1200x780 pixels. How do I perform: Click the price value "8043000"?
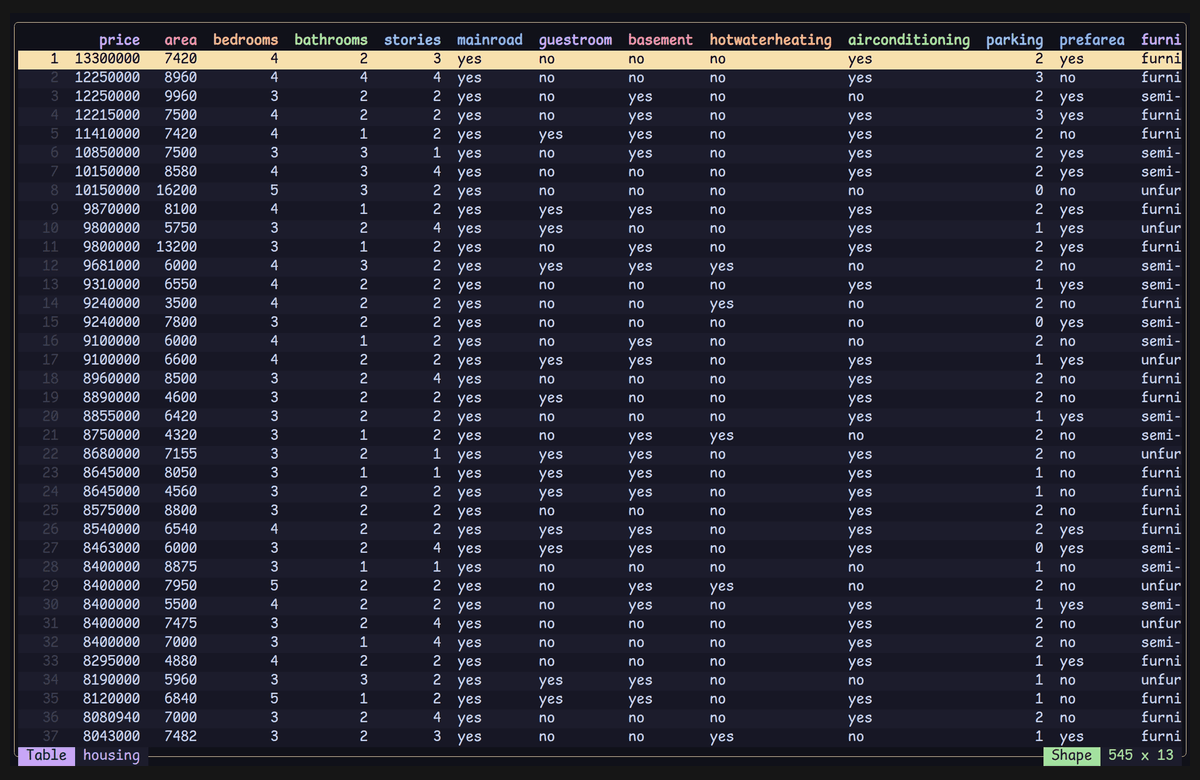(x=111, y=737)
